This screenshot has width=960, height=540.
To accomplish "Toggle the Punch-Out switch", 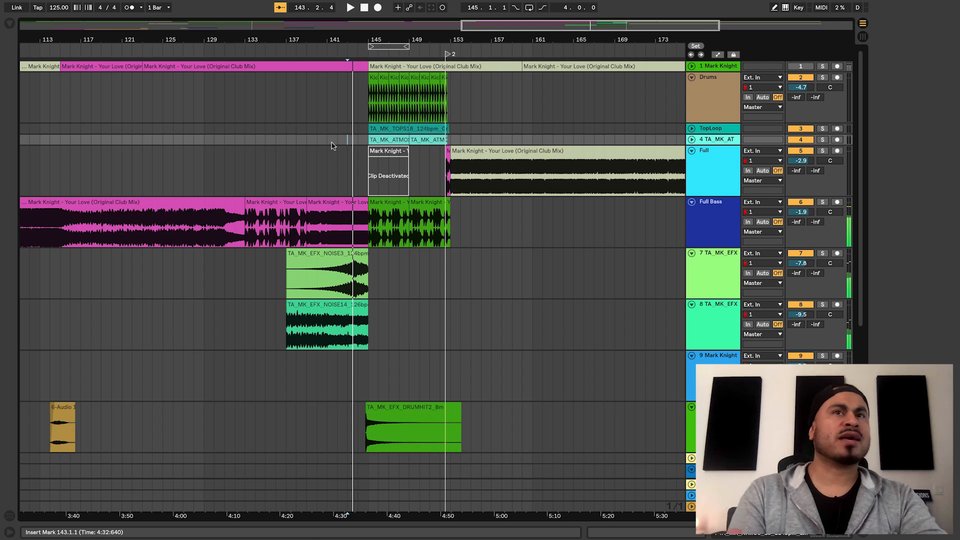I will point(542,7).
